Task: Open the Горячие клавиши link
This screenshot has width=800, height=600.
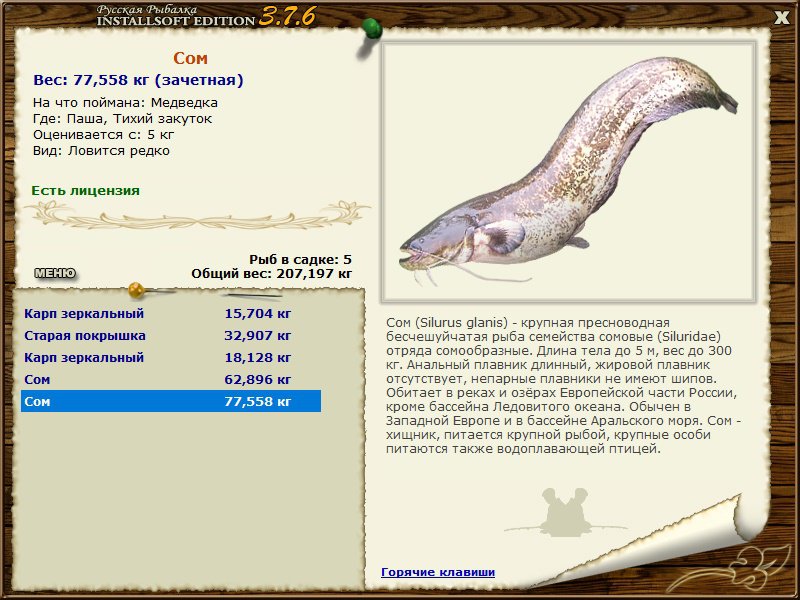Action: point(438,572)
